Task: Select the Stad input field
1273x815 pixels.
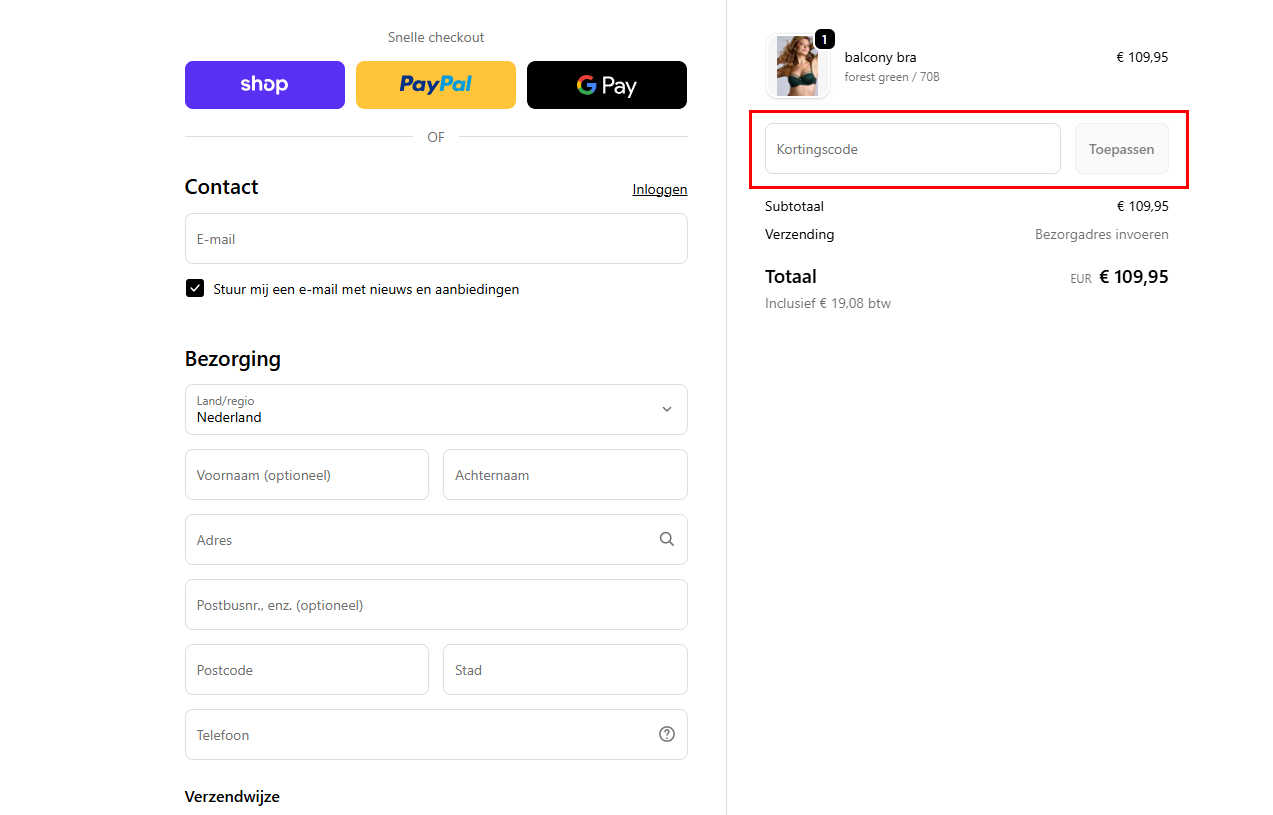Action: tap(564, 670)
